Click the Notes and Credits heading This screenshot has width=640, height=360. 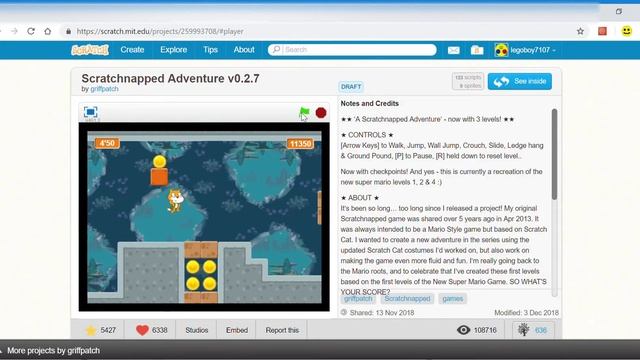coord(369,104)
